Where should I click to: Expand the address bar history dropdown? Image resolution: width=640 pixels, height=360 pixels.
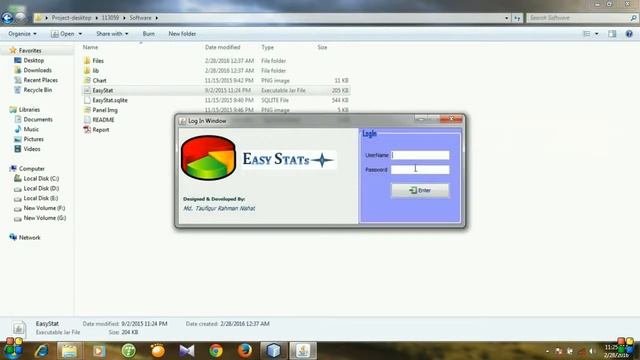tap(507, 18)
